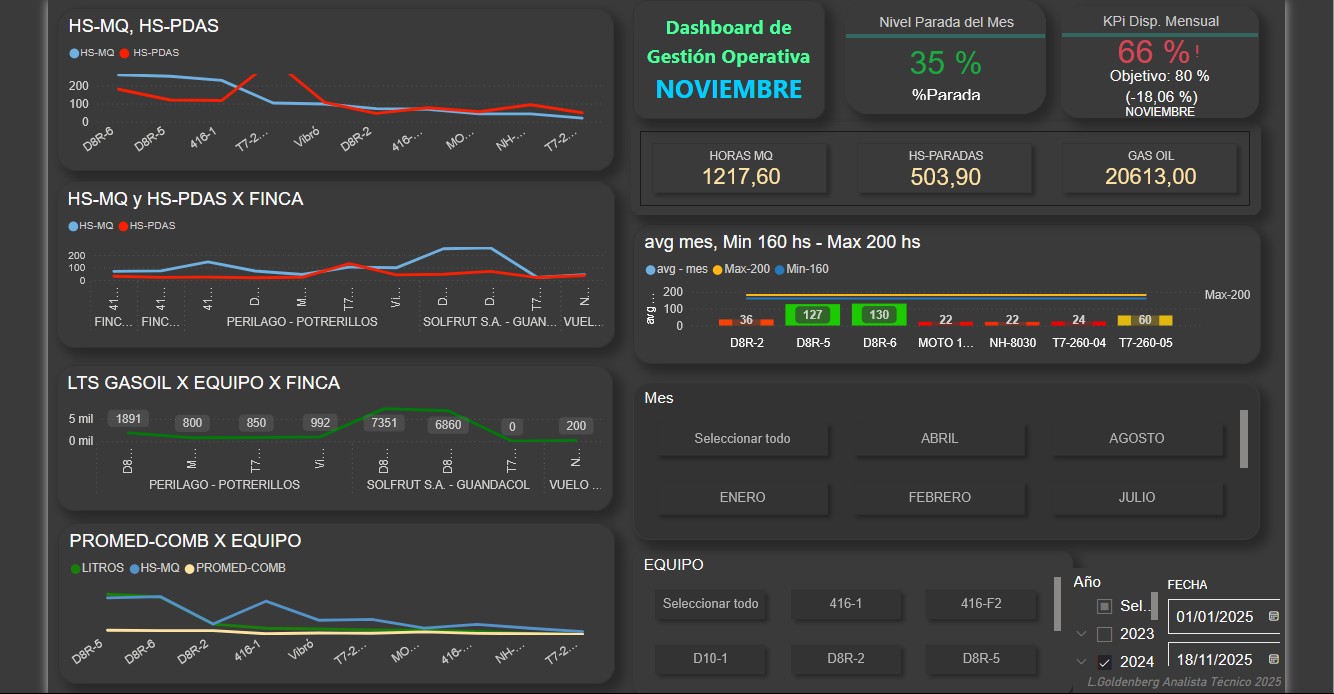Uncheck the 2024 year checkbox
1334x694 pixels.
(x=1104, y=662)
